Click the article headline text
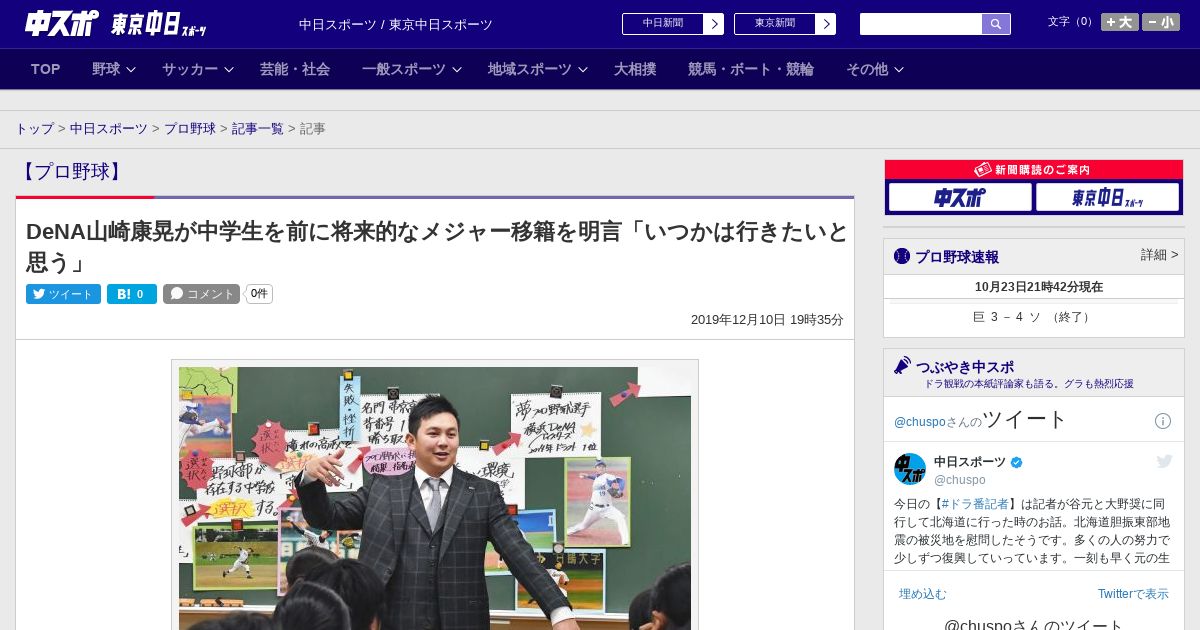1200x630 pixels. click(436, 247)
